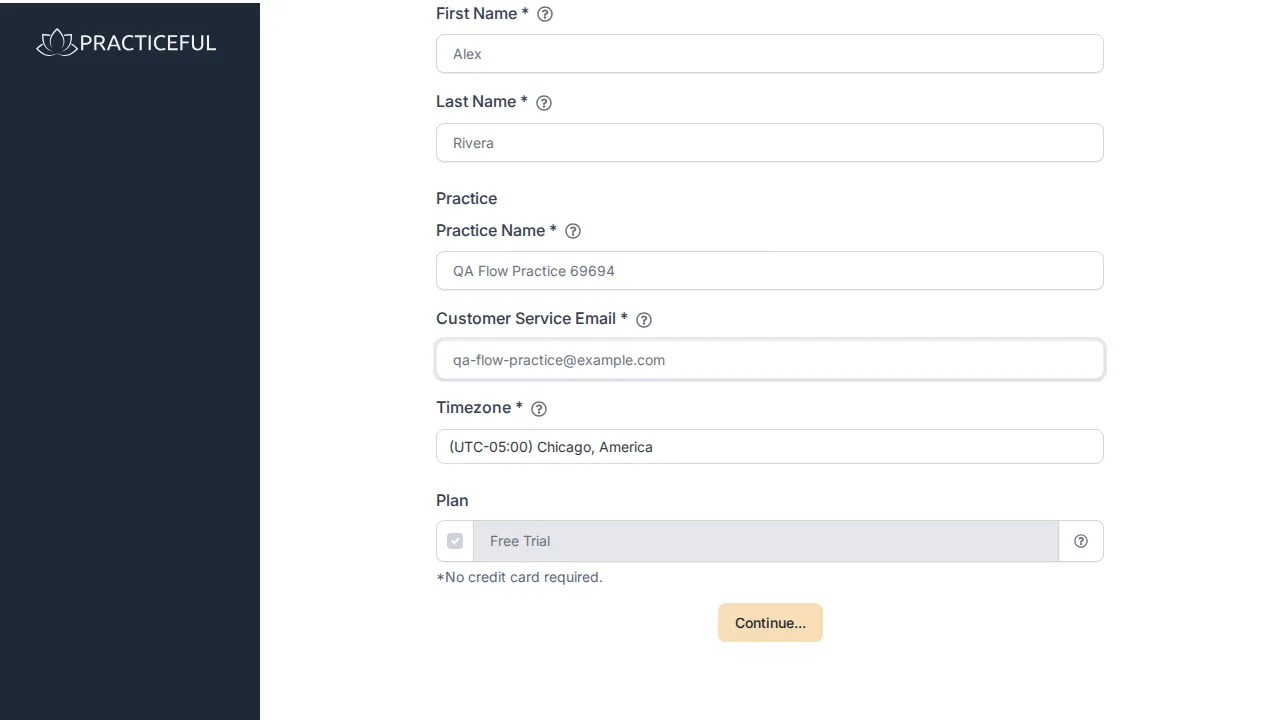Screen dimensions: 1280x720
Task: Open help for Last Name field
Action: point(544,103)
